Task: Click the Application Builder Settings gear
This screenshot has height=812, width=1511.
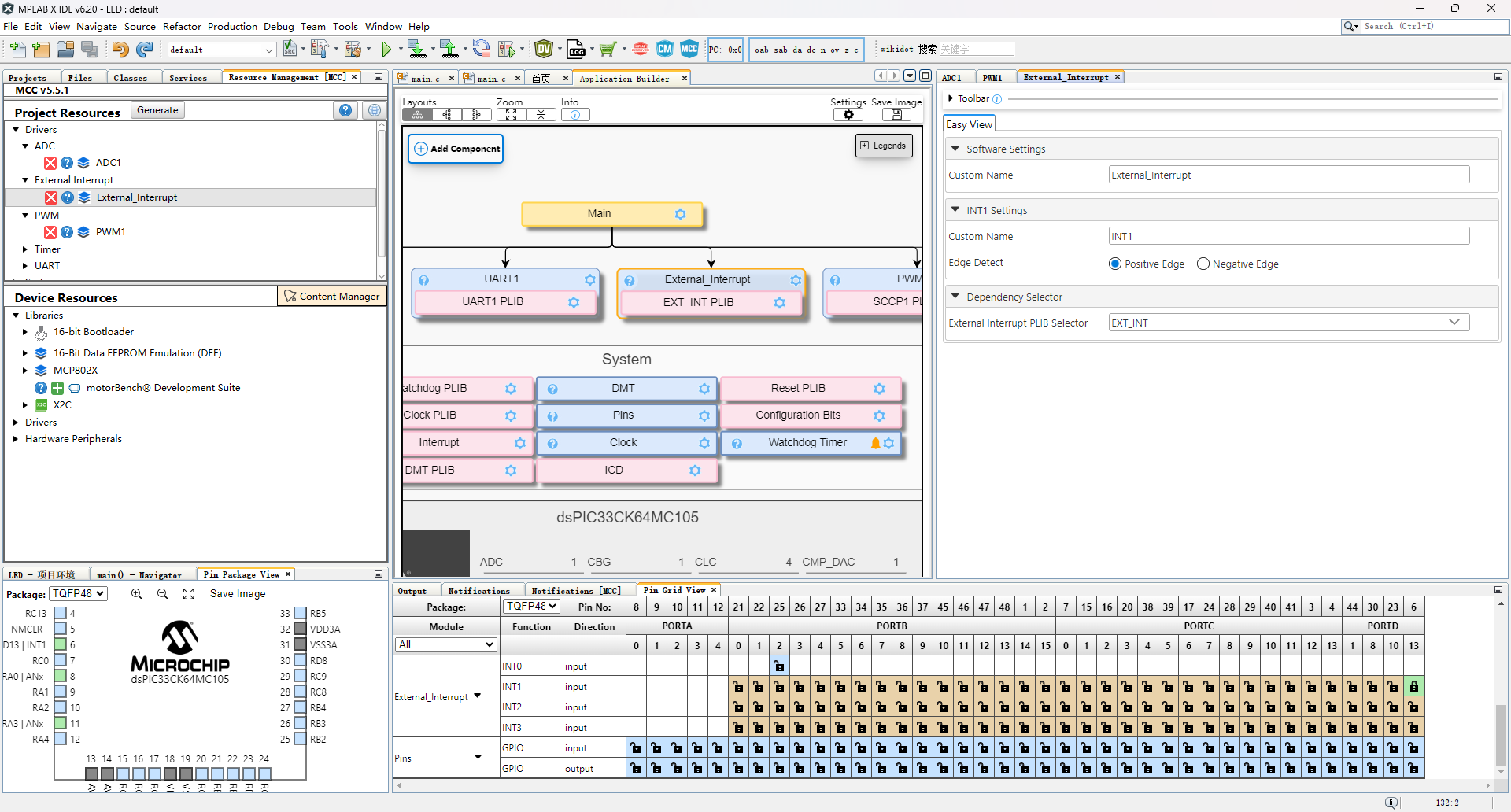Action: click(848, 115)
